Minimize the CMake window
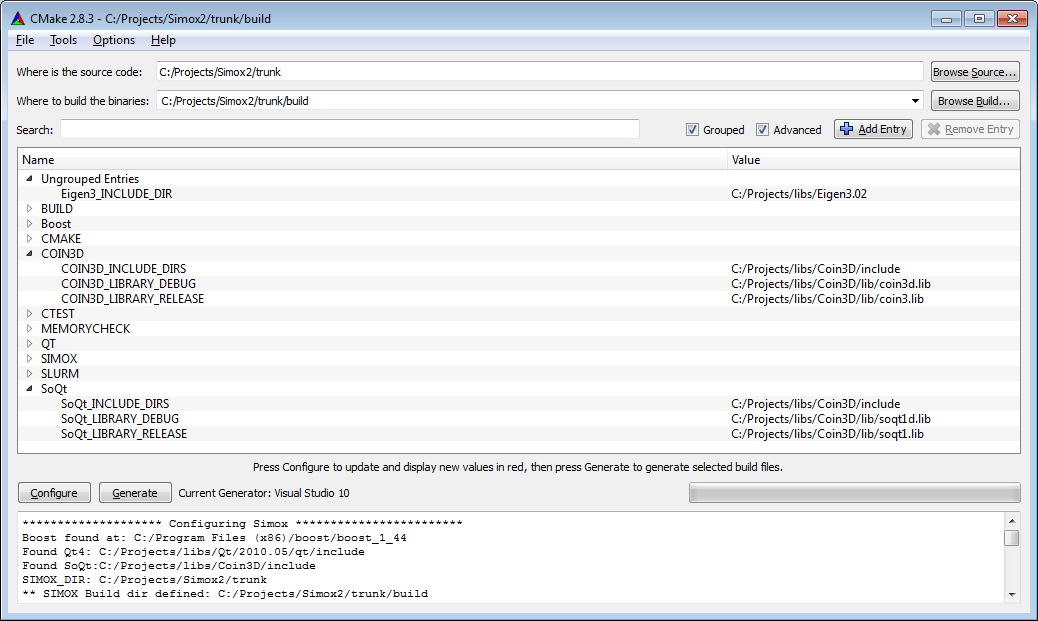 947,19
